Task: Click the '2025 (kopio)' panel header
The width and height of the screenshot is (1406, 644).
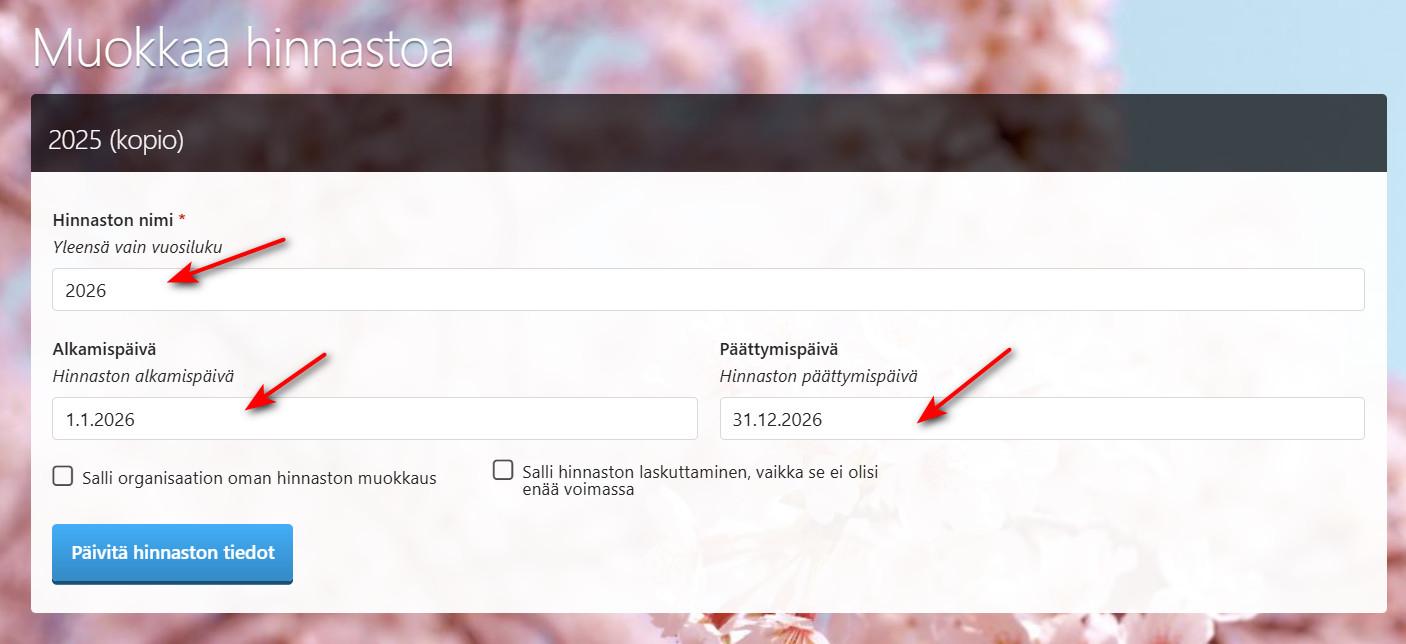Action: tap(709, 133)
